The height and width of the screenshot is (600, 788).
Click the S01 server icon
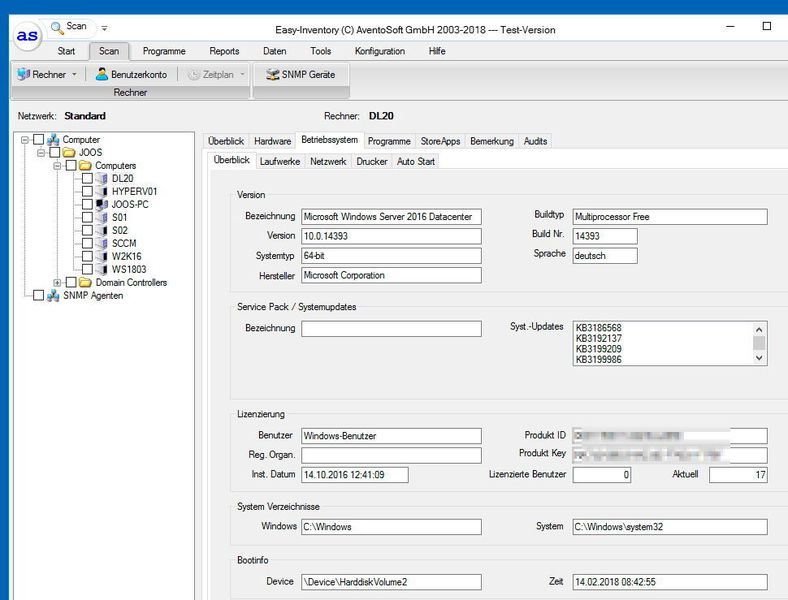(102, 218)
